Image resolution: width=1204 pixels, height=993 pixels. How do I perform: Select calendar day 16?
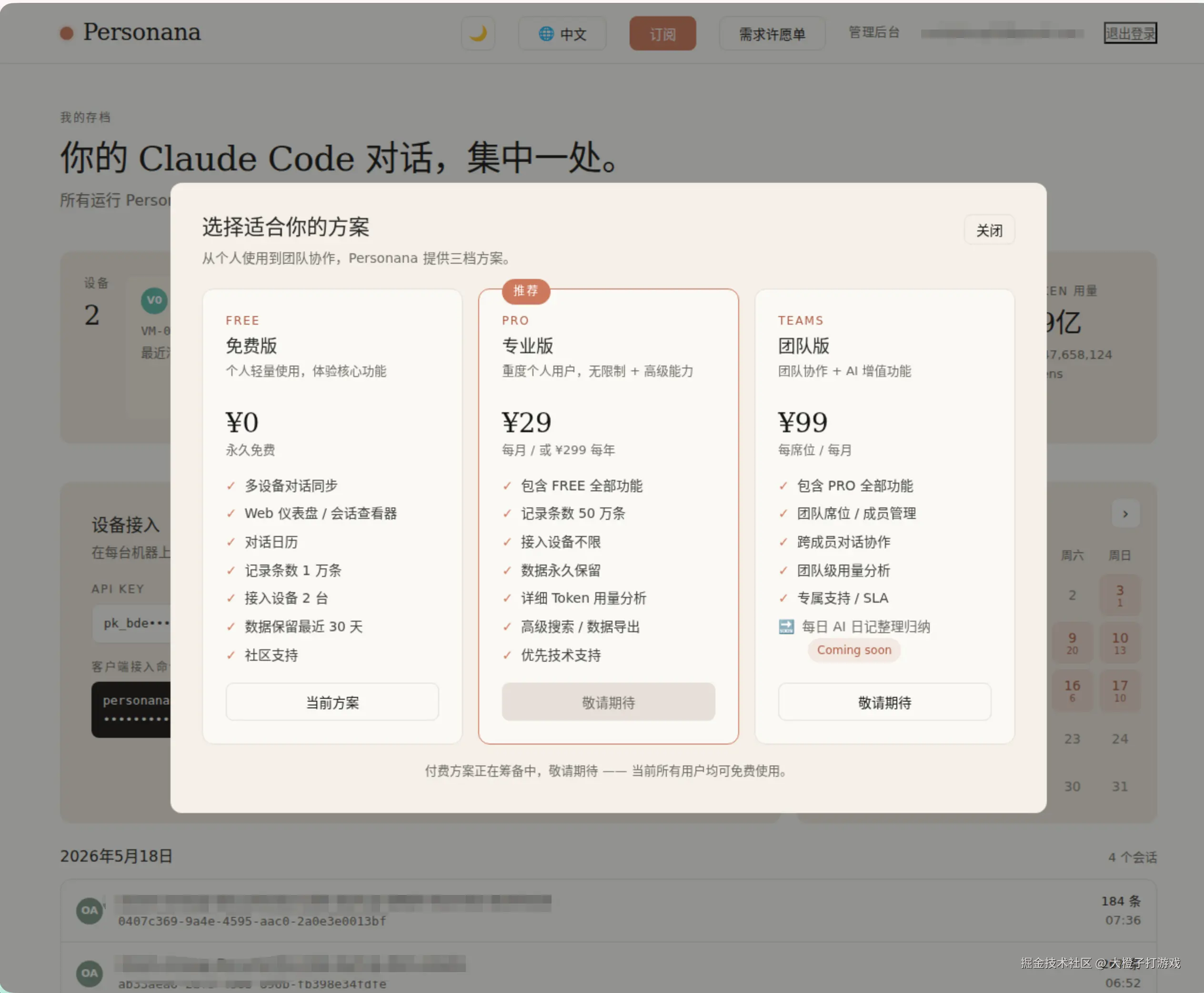pyautogui.click(x=1073, y=690)
